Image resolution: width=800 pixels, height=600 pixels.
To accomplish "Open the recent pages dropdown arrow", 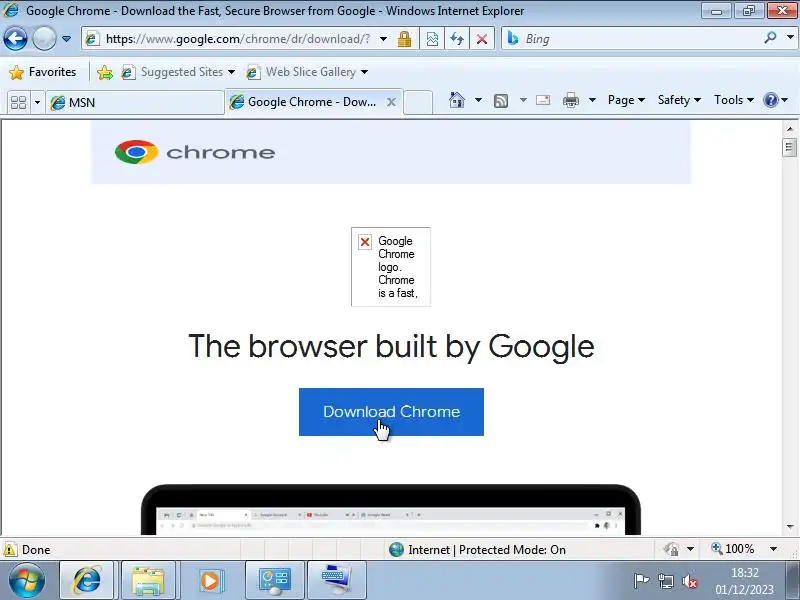I will point(66,39).
